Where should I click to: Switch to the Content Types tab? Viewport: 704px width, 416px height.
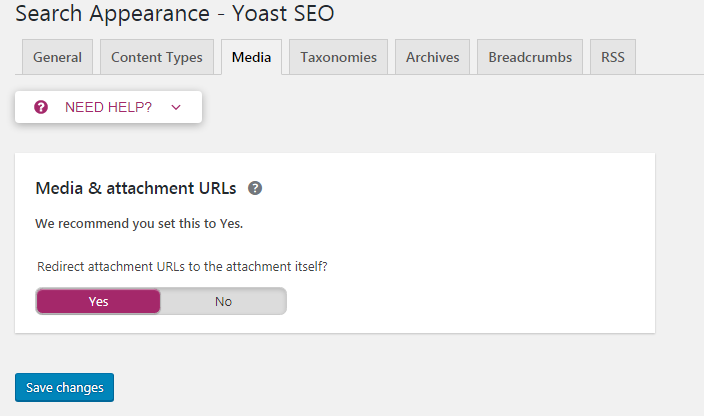coord(157,57)
